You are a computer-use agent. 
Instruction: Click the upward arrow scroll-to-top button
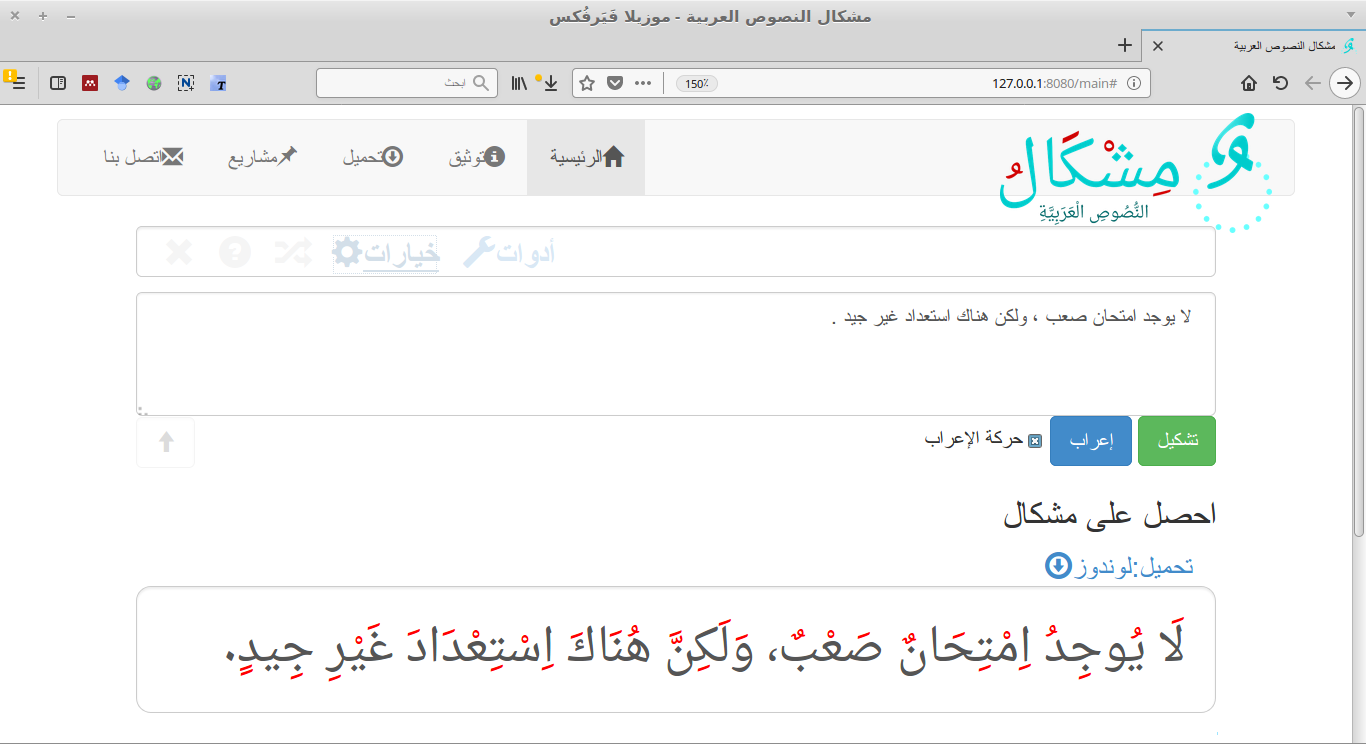(x=166, y=443)
